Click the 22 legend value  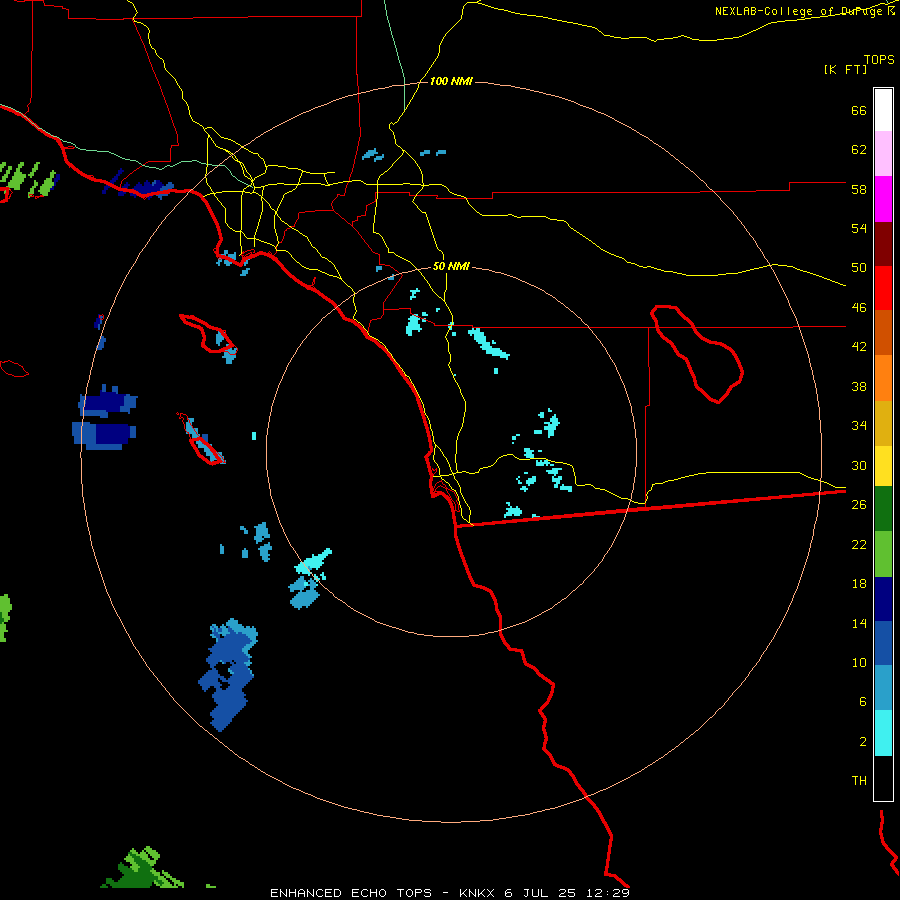(859, 544)
